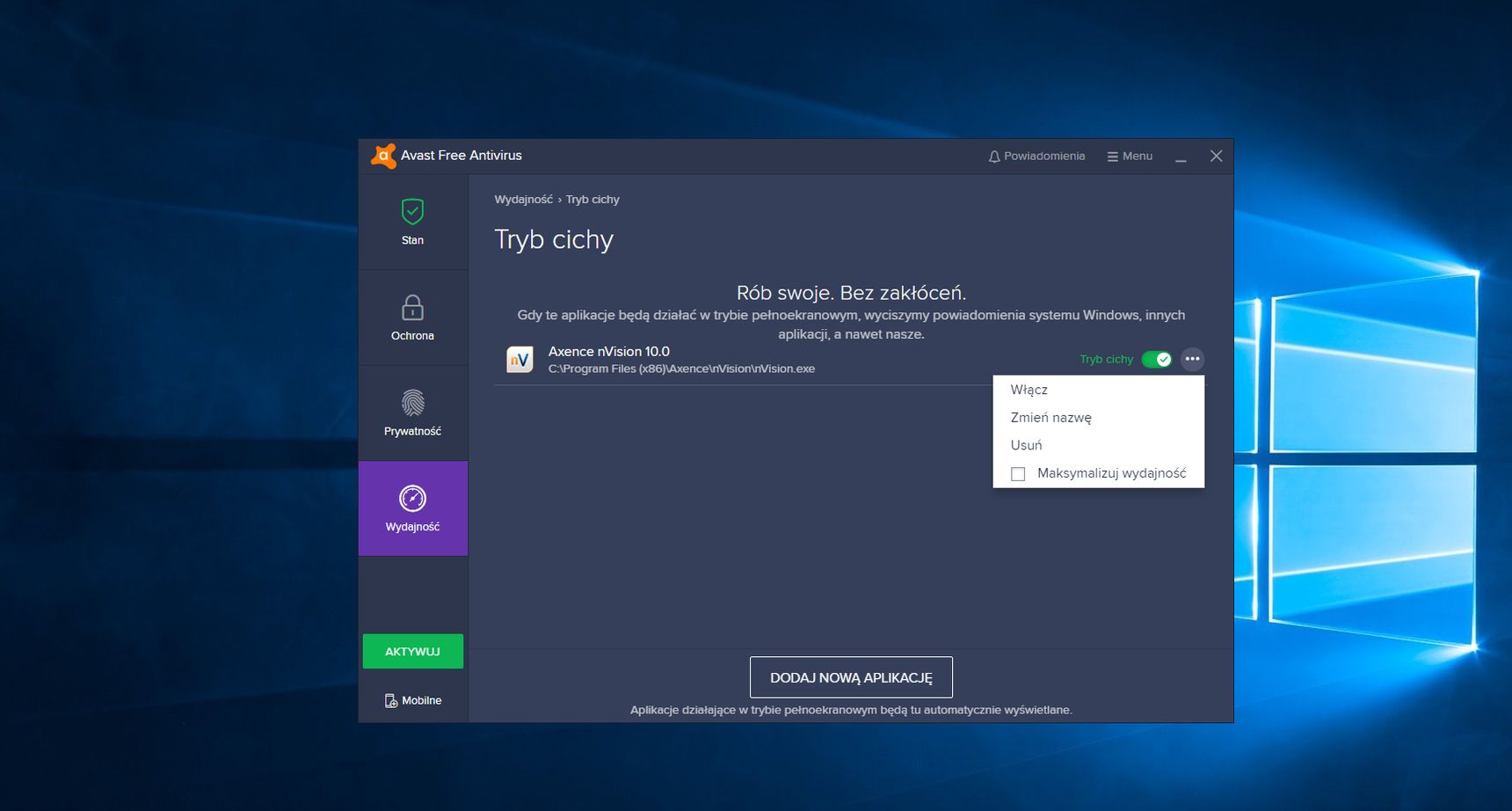Open the Prywatność fingerprint section
This screenshot has width=1512, height=811.
click(412, 413)
